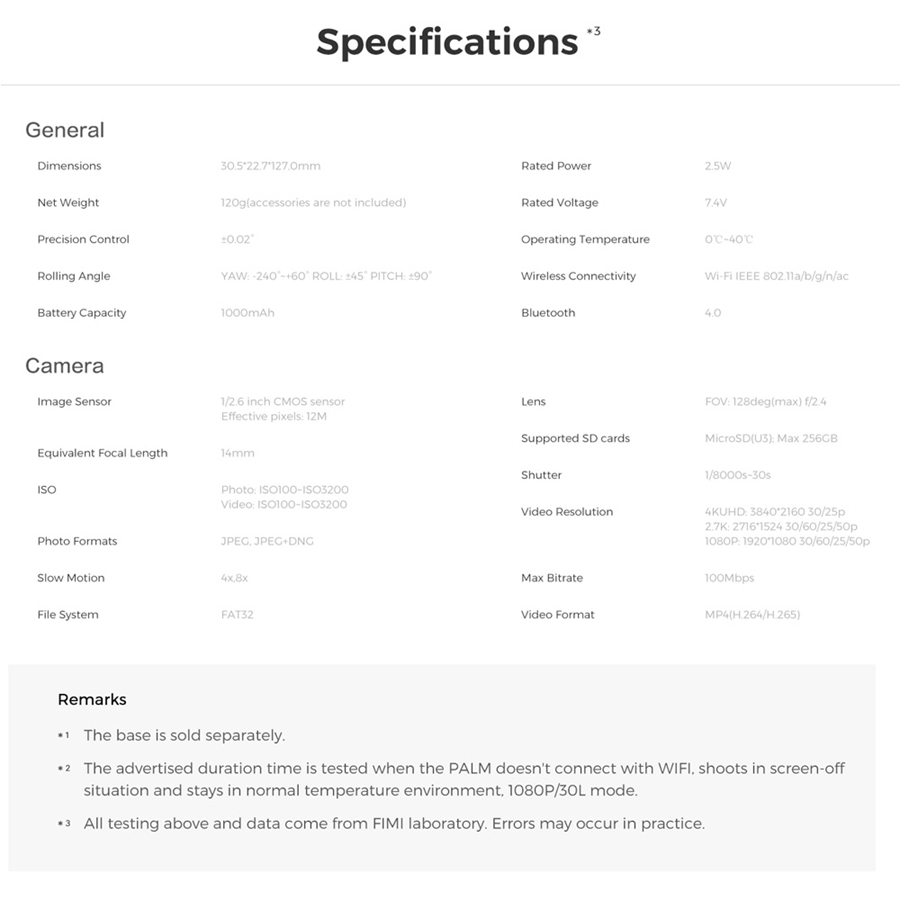This screenshot has height=900, width=900.
Task: Click the Specifications page heading
Action: coord(447,42)
